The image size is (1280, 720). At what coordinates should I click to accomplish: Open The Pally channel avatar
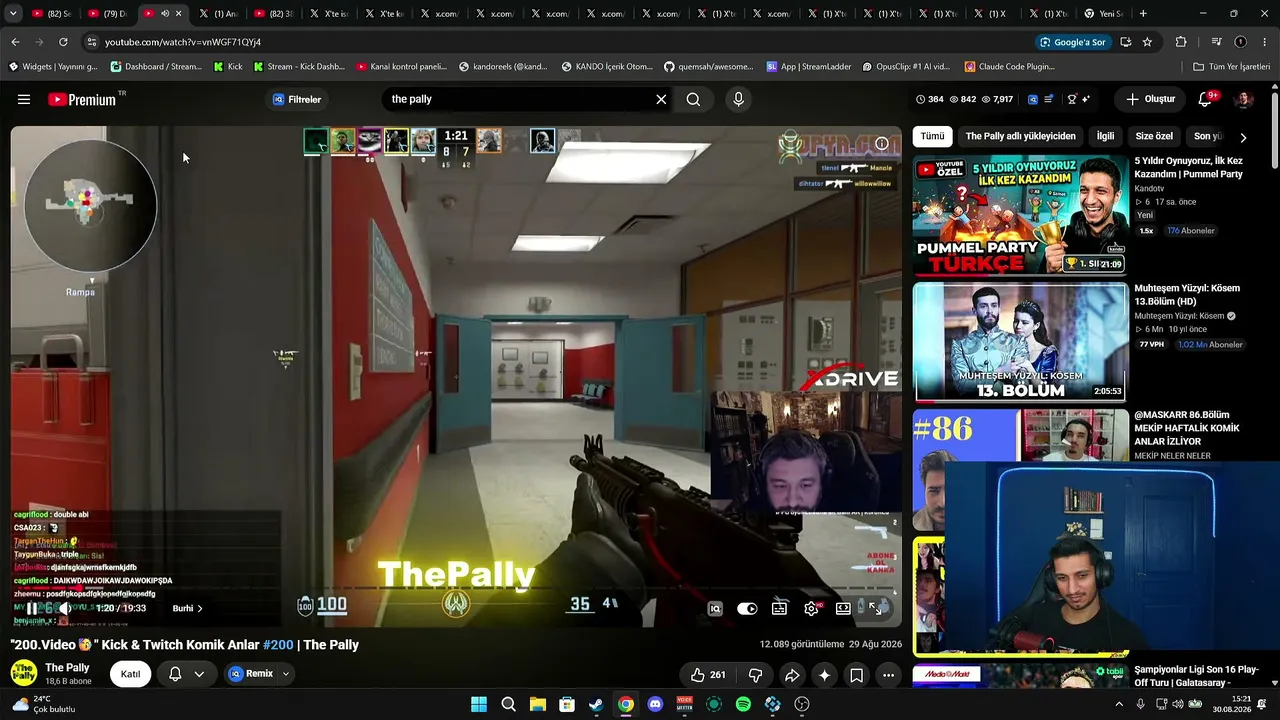tap(24, 673)
